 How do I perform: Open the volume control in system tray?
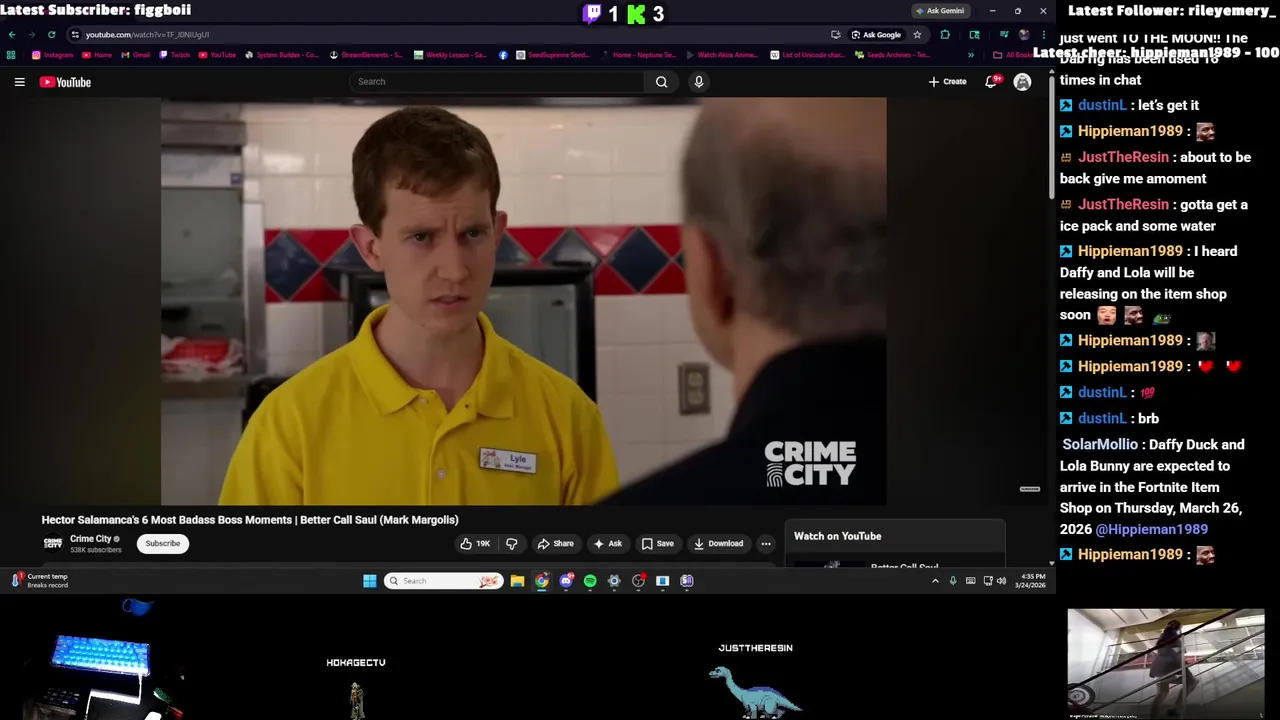(x=1001, y=581)
